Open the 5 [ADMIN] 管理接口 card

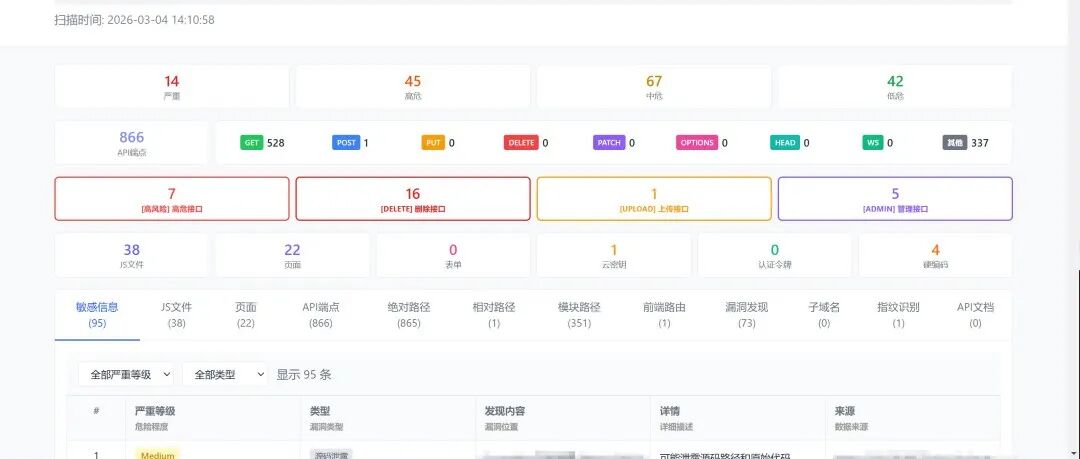895,198
